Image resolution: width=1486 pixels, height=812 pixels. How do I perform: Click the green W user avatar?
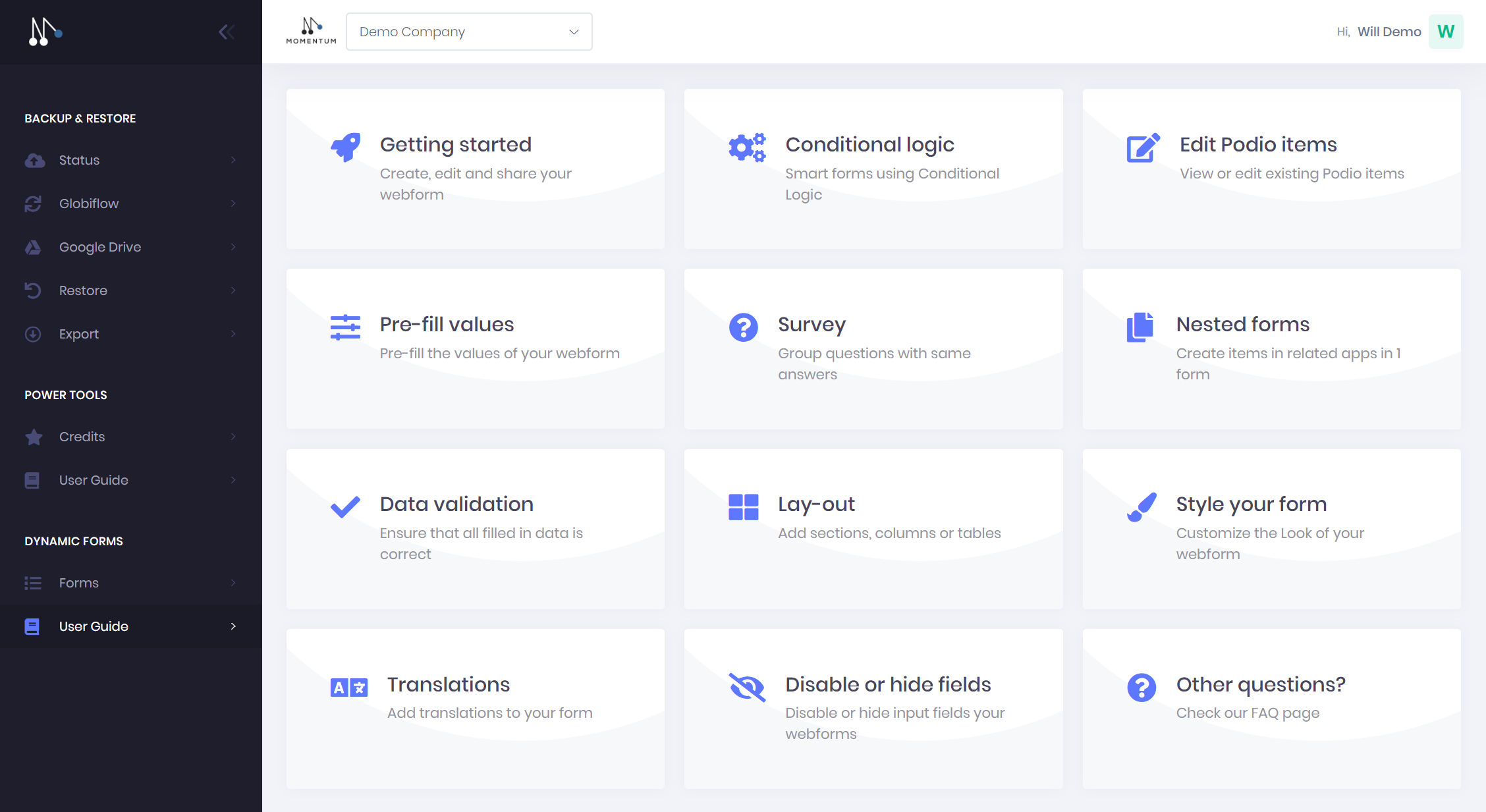(x=1445, y=32)
